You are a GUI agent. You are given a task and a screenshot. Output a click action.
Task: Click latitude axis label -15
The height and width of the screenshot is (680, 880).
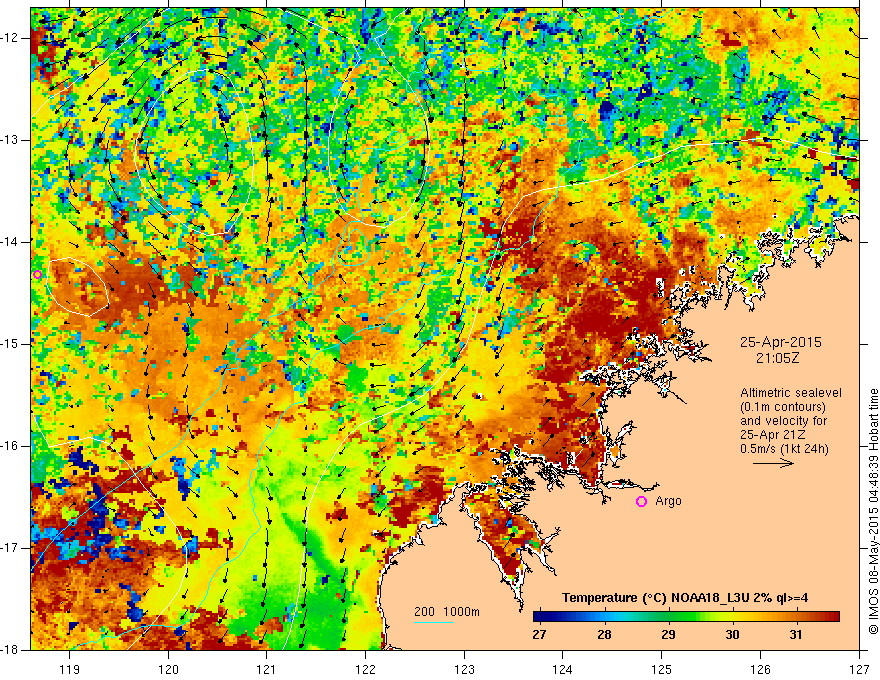click(10, 344)
